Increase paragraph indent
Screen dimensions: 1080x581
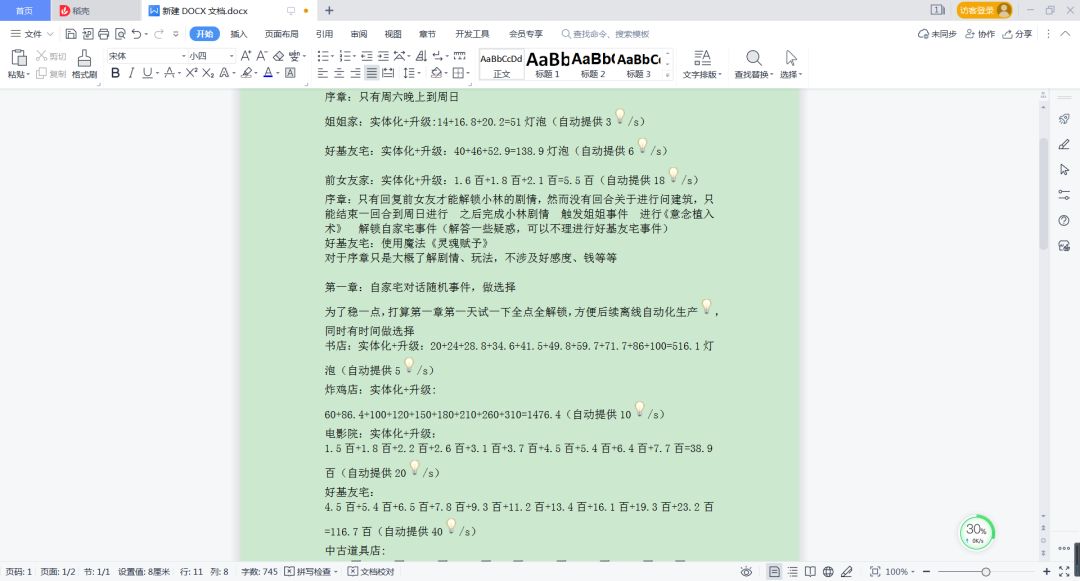pos(383,56)
